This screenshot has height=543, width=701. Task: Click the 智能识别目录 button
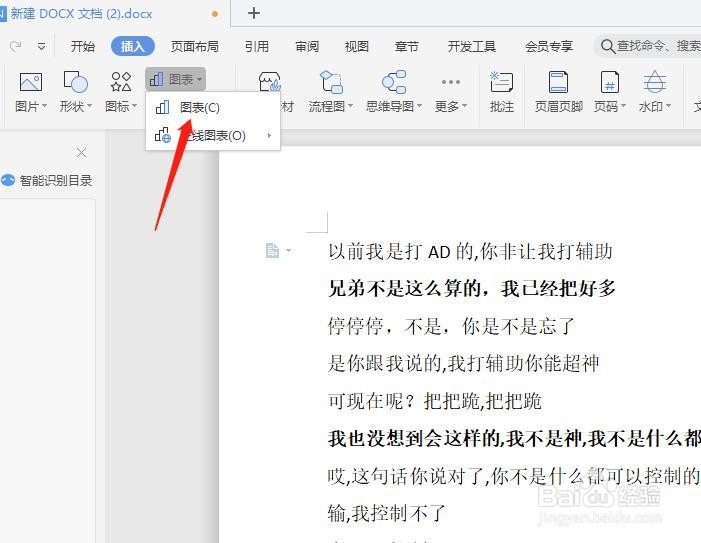pos(46,180)
